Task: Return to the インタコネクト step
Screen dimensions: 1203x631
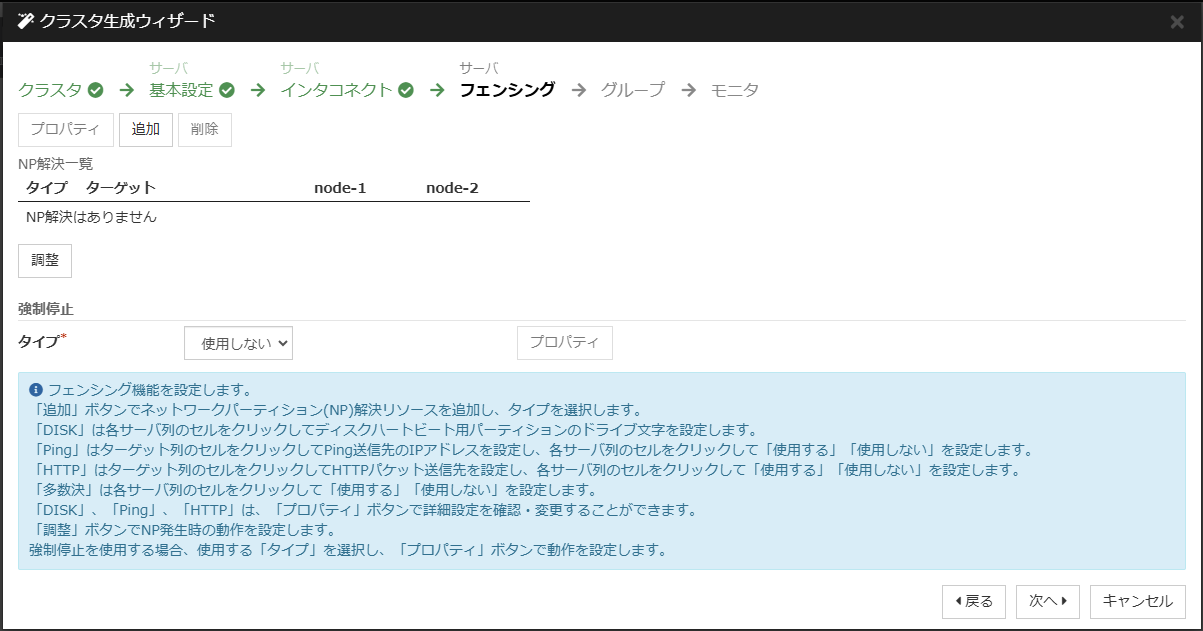Action: 336,90
